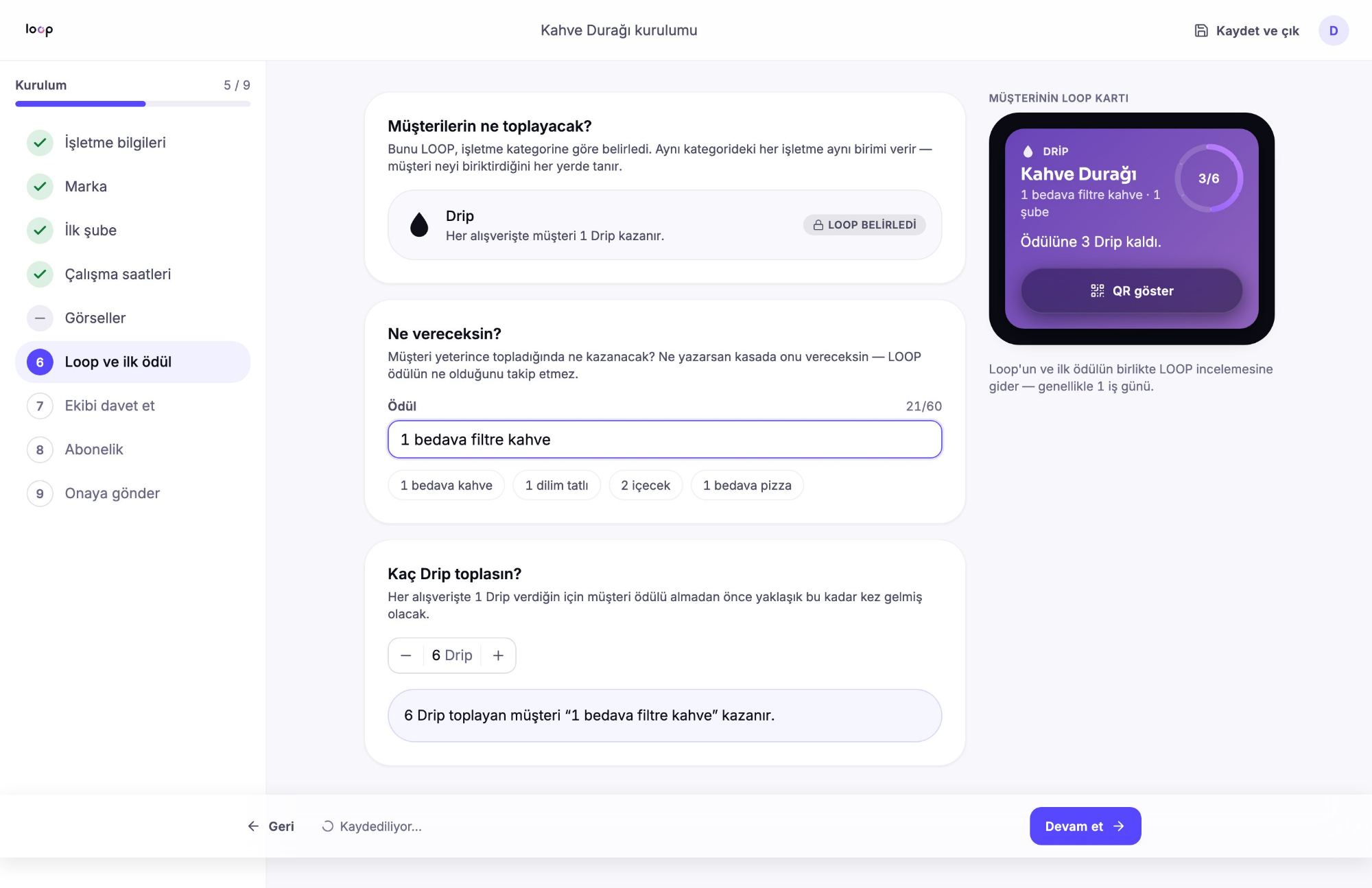Go back with the Geri button
The image size is (1372, 888).
271,826
